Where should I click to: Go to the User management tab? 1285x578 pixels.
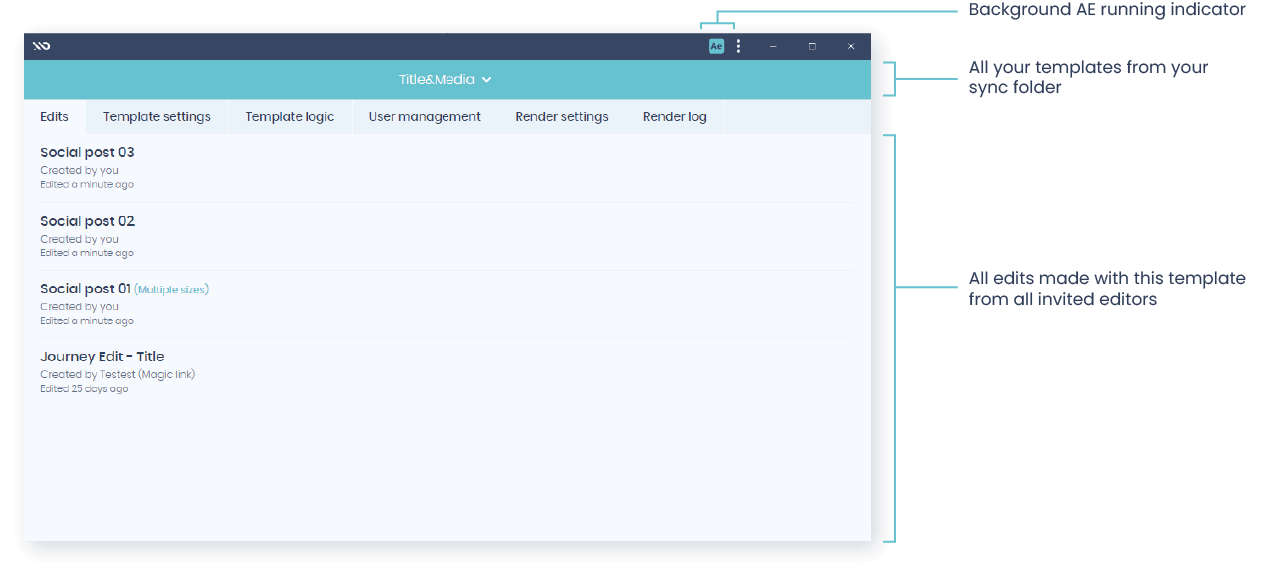[x=425, y=117]
